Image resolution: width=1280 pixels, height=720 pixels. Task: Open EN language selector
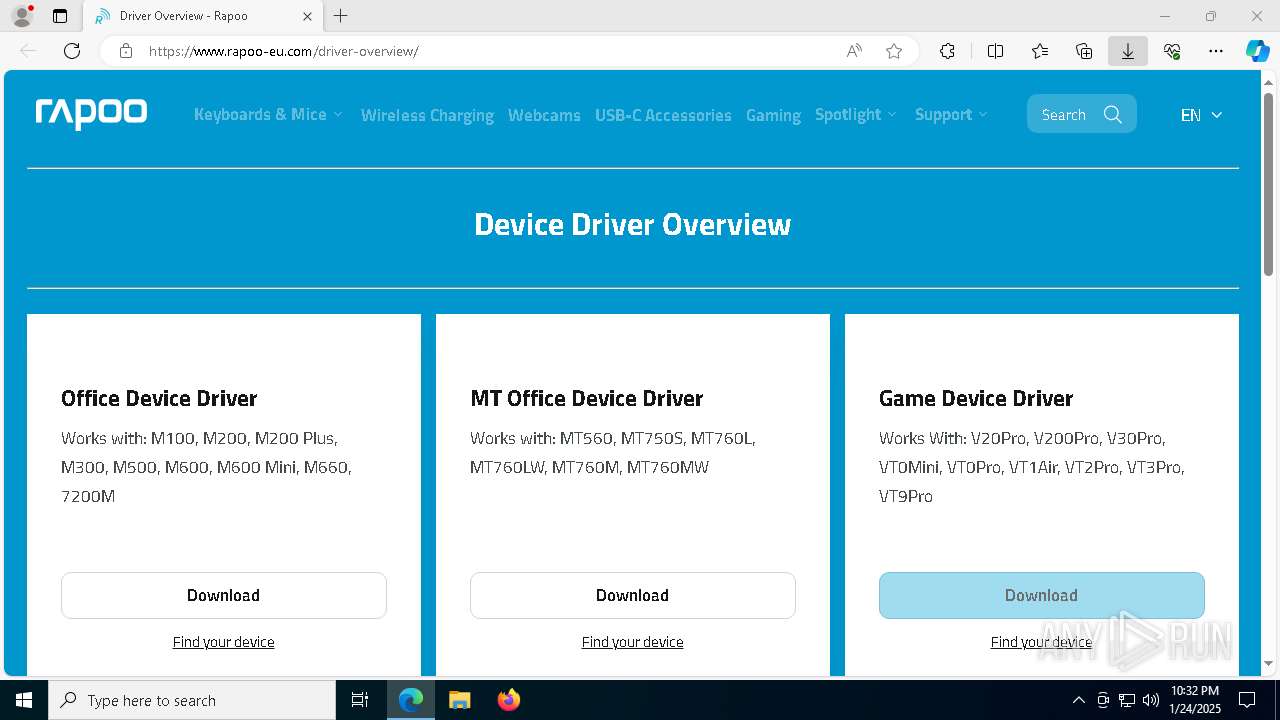click(x=1201, y=115)
